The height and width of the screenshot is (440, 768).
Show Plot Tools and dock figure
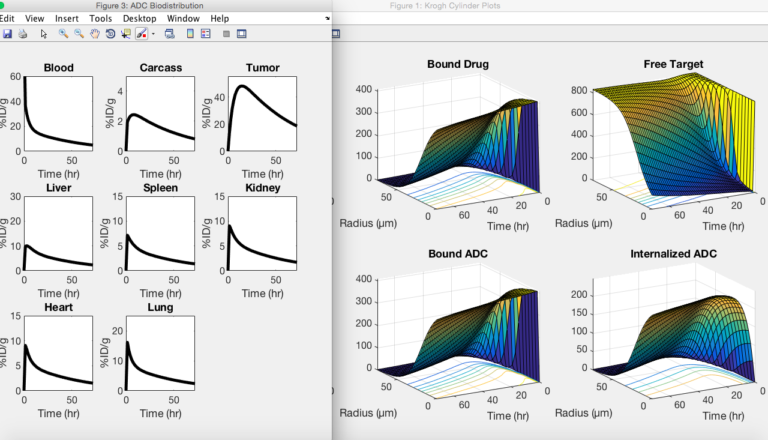tap(241, 34)
